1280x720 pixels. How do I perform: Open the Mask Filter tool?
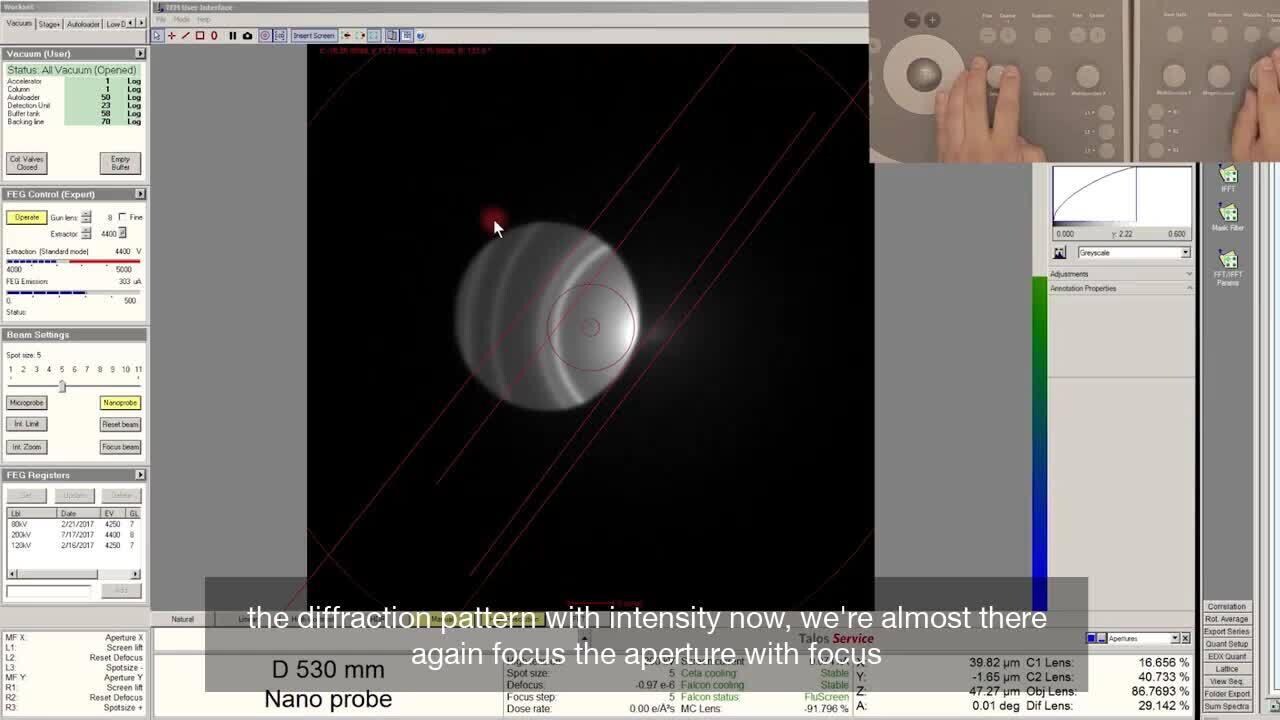point(1227,217)
